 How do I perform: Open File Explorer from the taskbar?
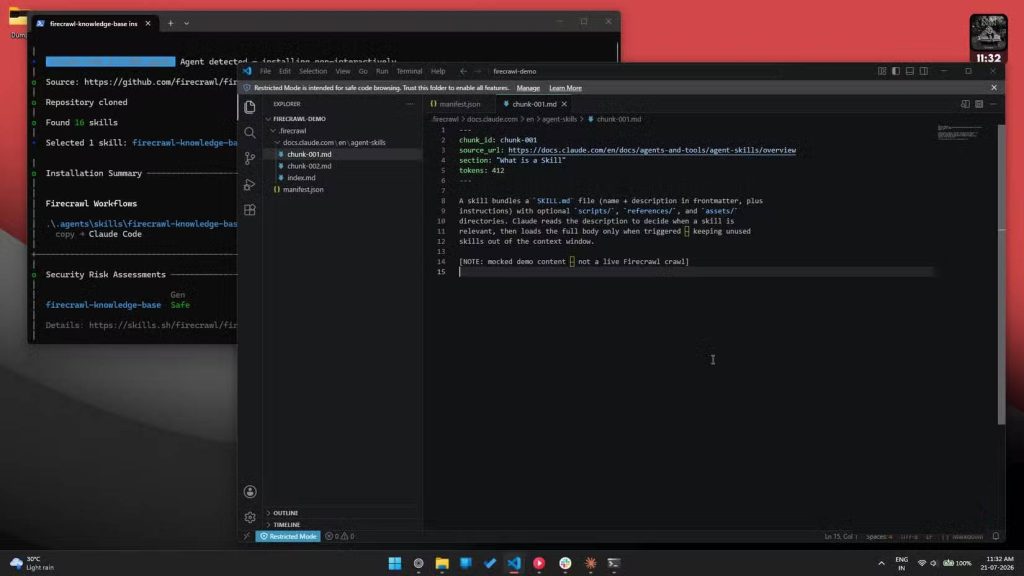tap(442, 563)
